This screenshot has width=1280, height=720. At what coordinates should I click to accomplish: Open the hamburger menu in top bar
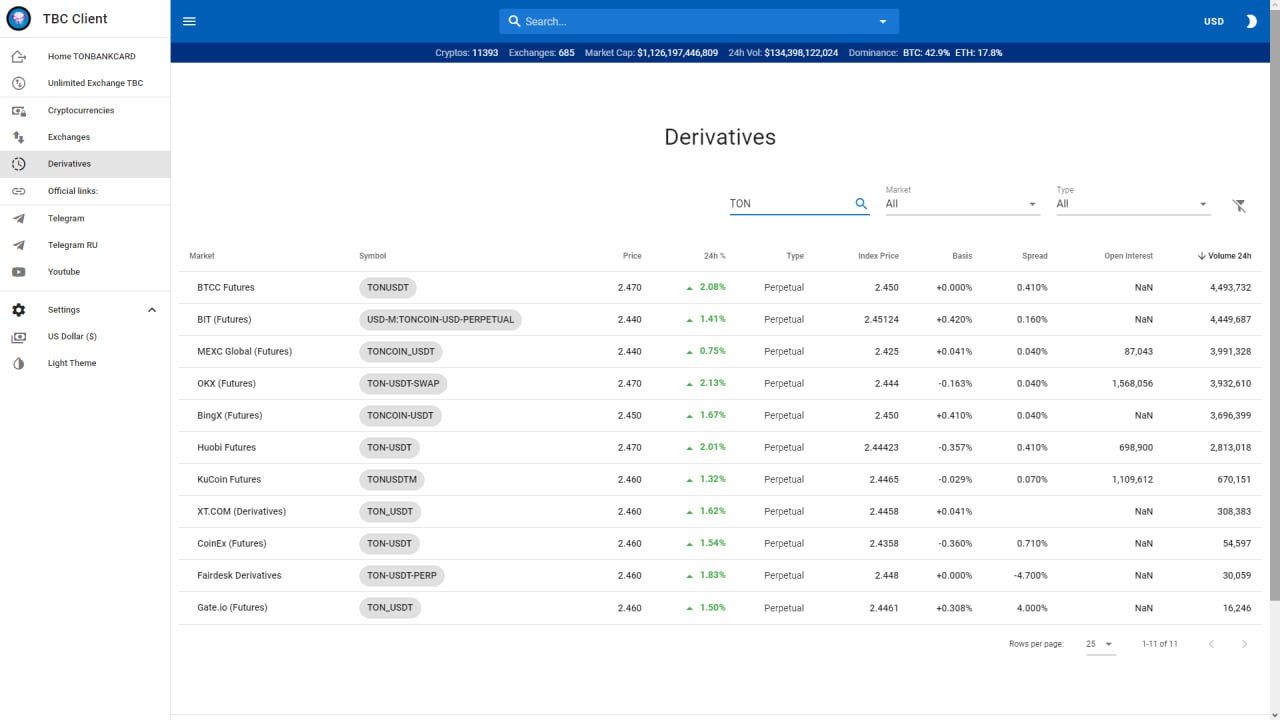point(189,21)
